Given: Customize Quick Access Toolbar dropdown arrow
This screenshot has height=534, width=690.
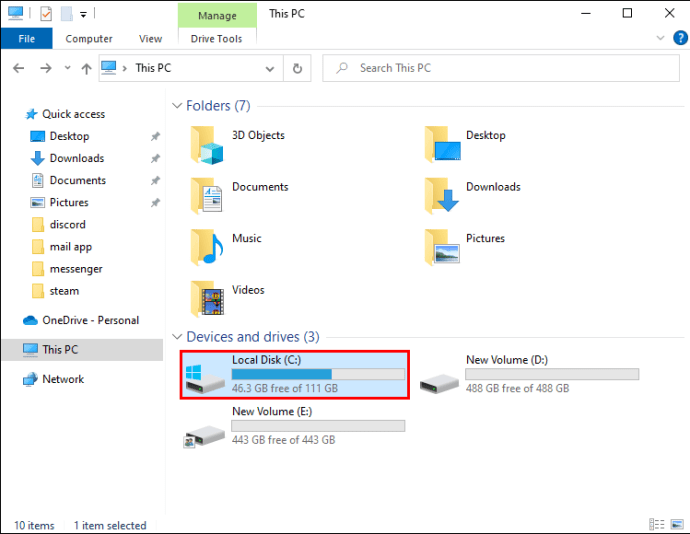Looking at the screenshot, I should 83,15.
